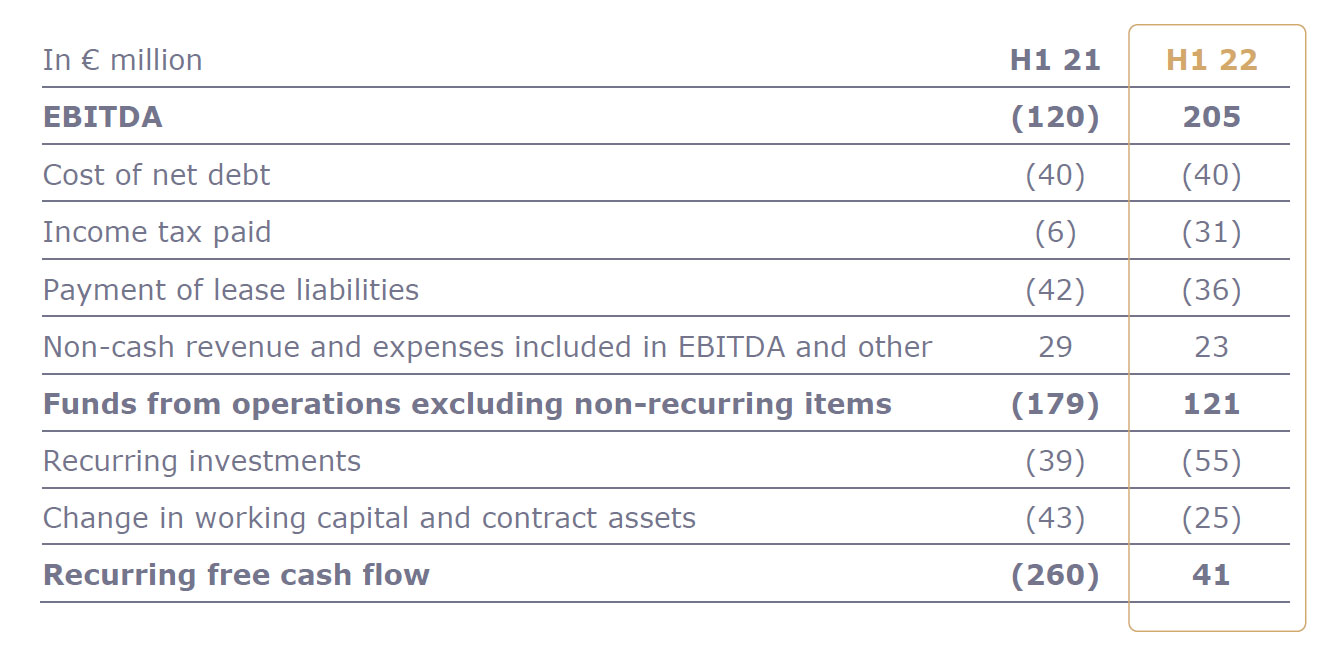
Task: Click the Recurring free cash flow label
Action: [236, 575]
